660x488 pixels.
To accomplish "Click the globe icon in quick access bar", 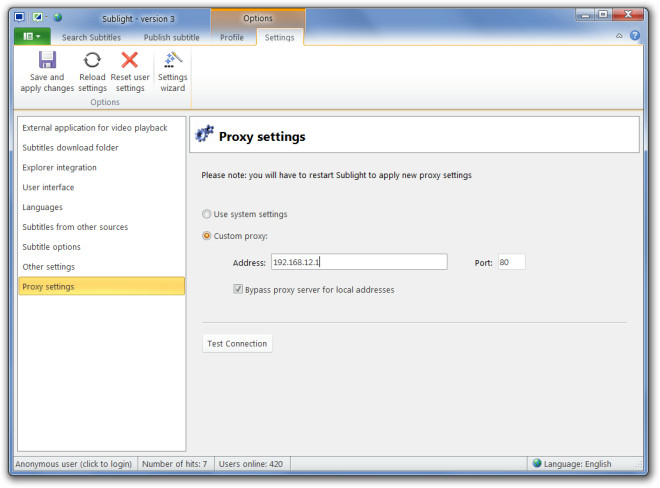I will pos(58,17).
